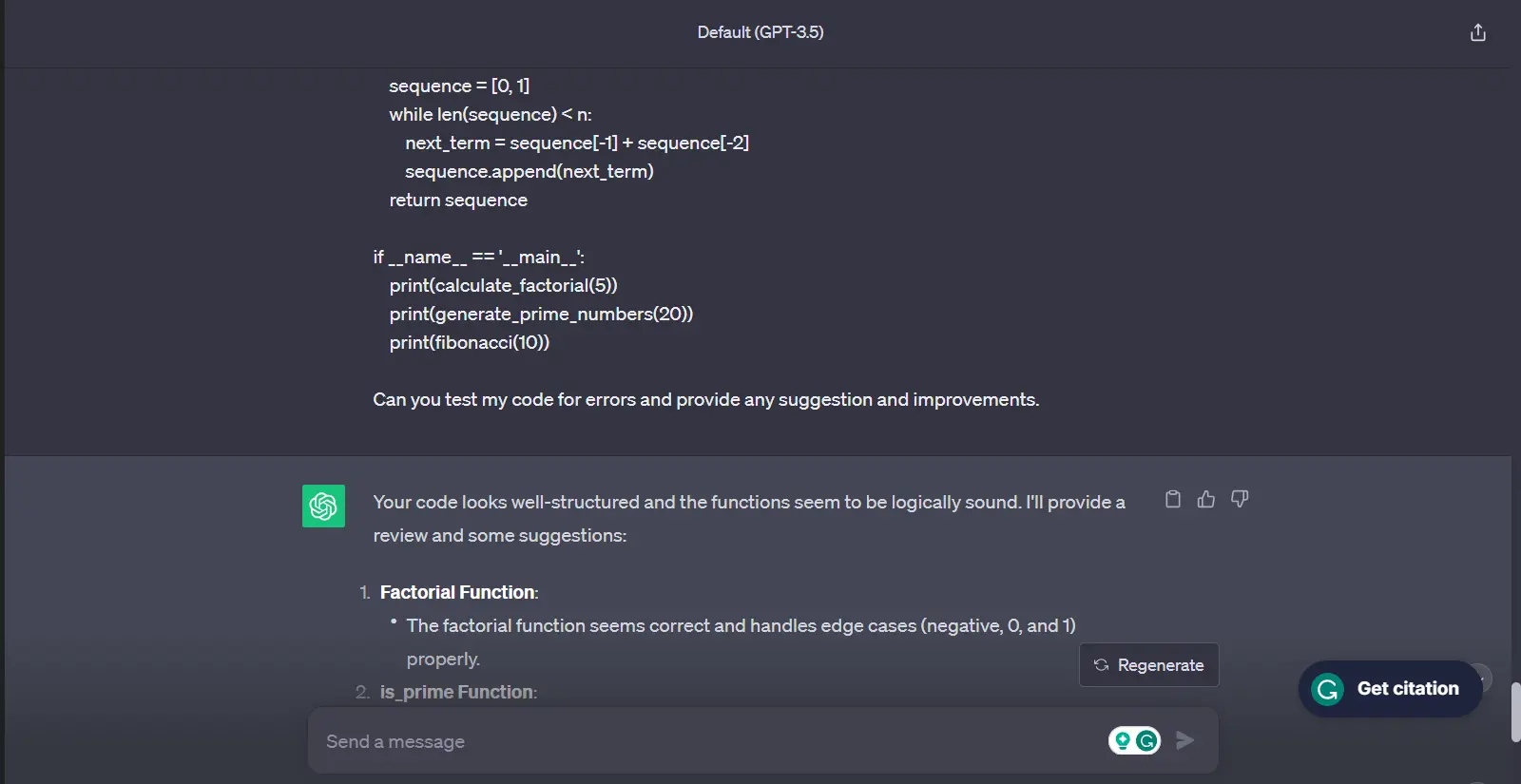The width and height of the screenshot is (1521, 784).
Task: Click the ChatGPT avatar logo
Action: click(323, 506)
